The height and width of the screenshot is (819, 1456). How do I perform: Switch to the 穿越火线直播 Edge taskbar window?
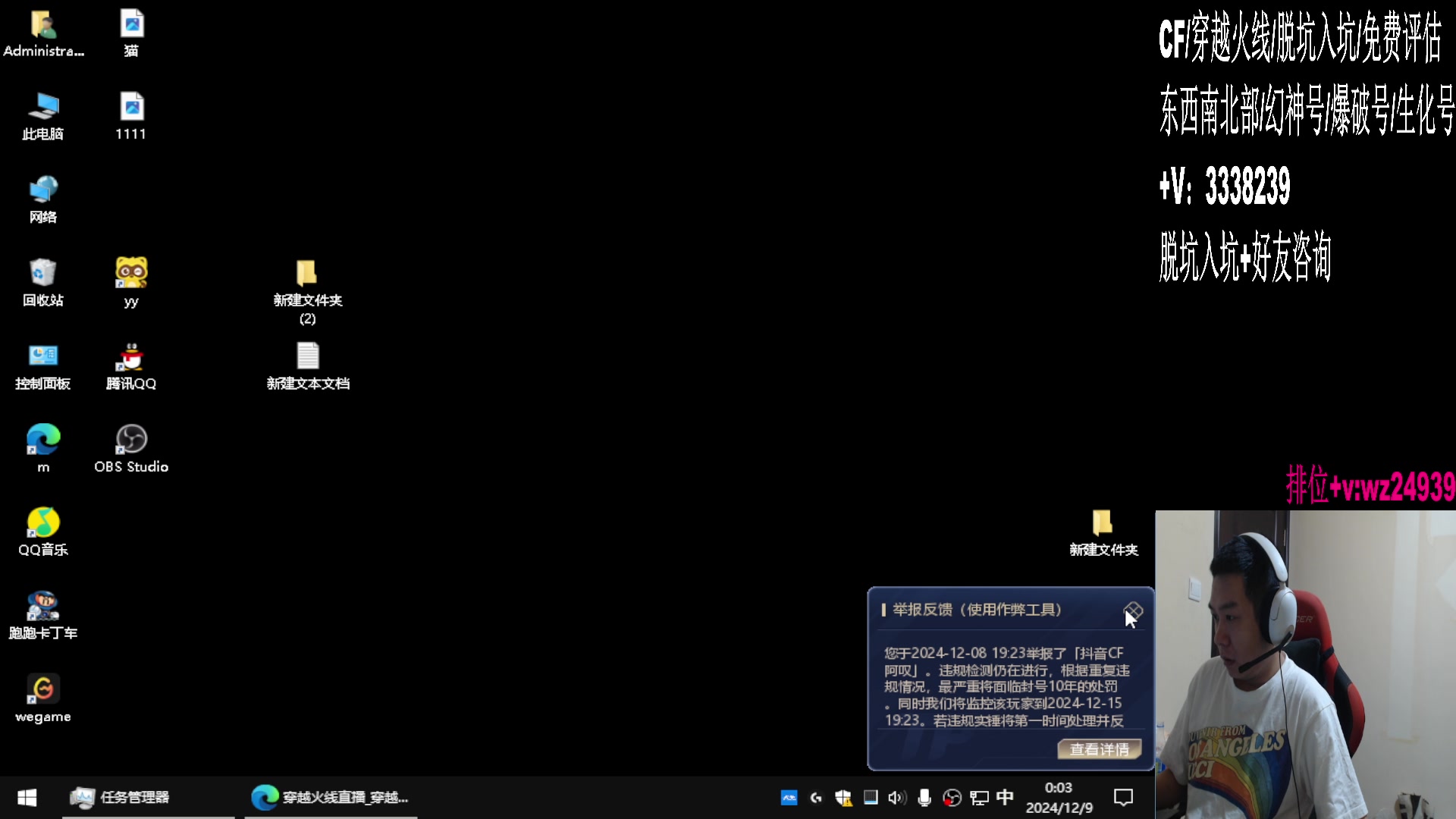[x=331, y=797]
